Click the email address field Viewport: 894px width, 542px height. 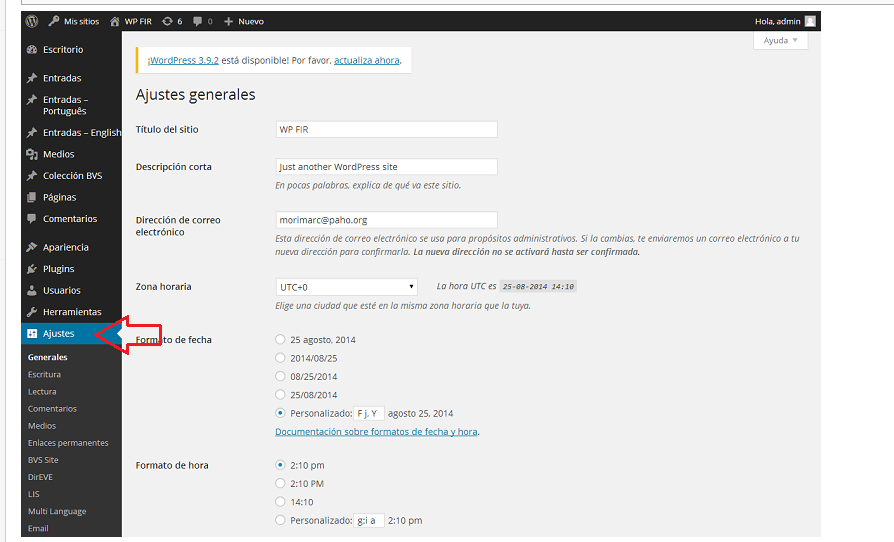tap(387, 220)
